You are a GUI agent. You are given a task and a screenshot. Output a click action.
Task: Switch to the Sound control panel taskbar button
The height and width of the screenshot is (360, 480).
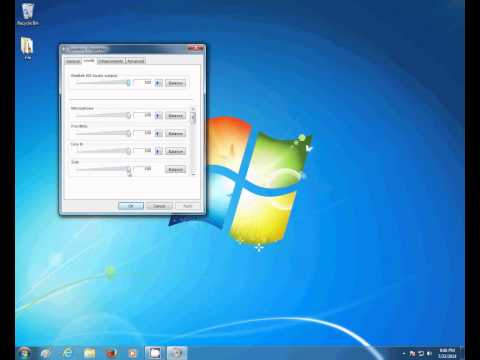(x=177, y=353)
